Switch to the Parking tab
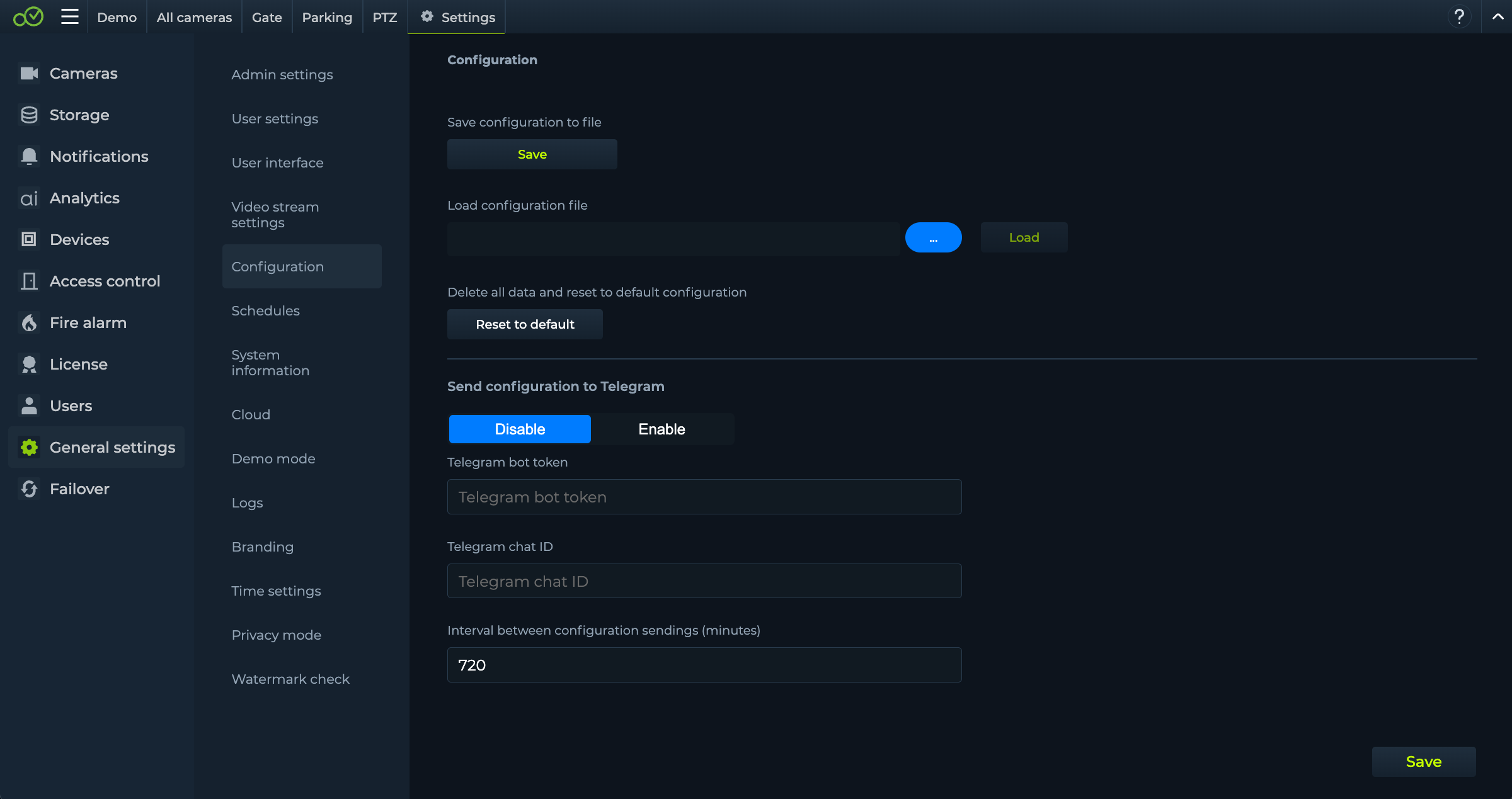The height and width of the screenshot is (799, 1512). coord(327,18)
